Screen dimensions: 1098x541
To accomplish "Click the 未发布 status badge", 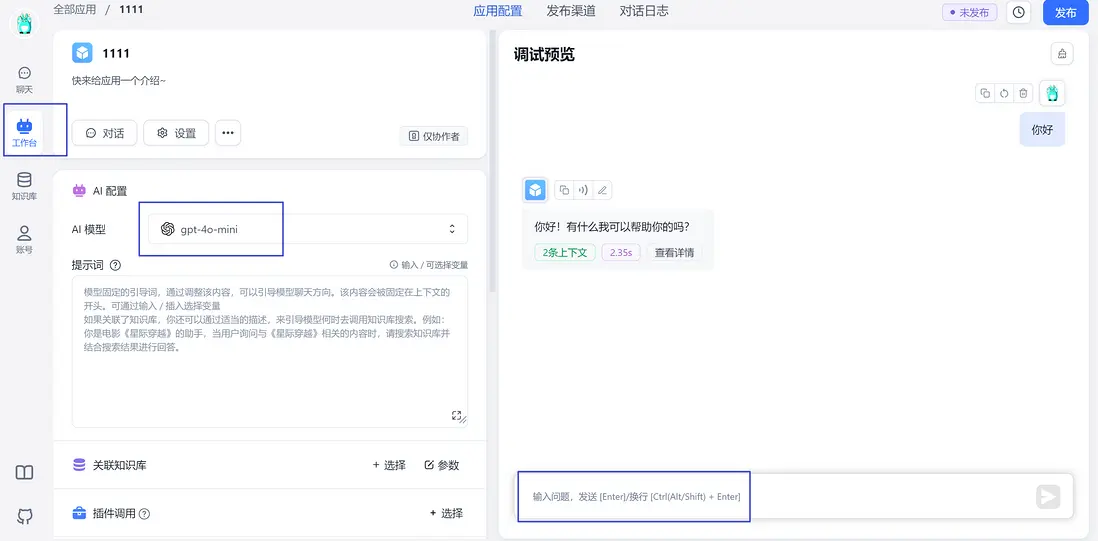I will point(970,13).
